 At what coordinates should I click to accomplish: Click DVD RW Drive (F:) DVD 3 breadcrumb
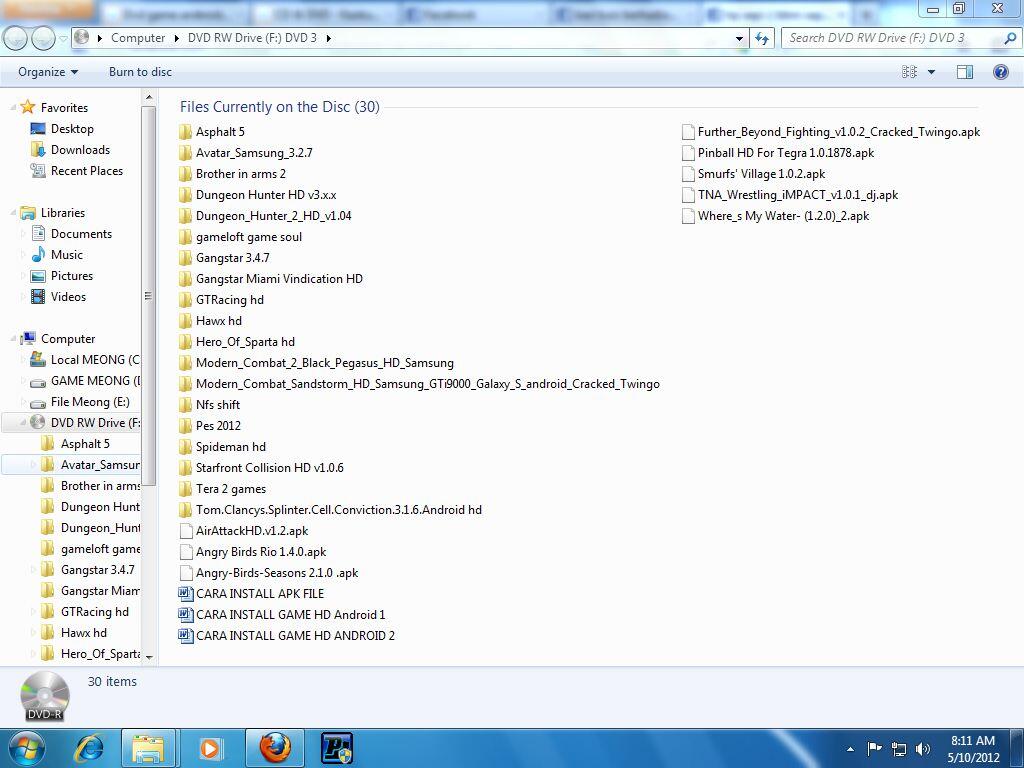(252, 38)
